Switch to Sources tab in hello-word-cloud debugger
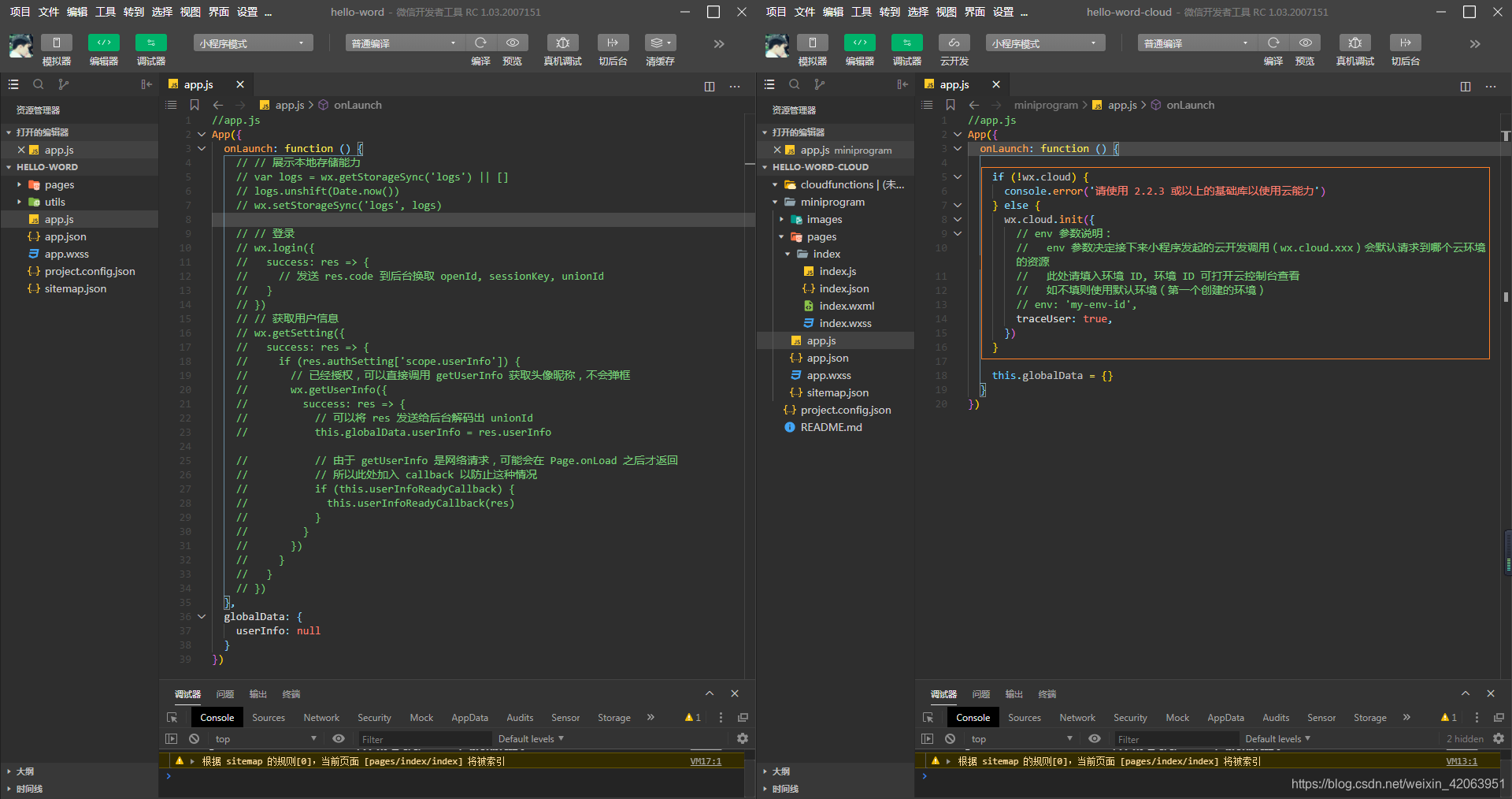 click(x=1025, y=718)
